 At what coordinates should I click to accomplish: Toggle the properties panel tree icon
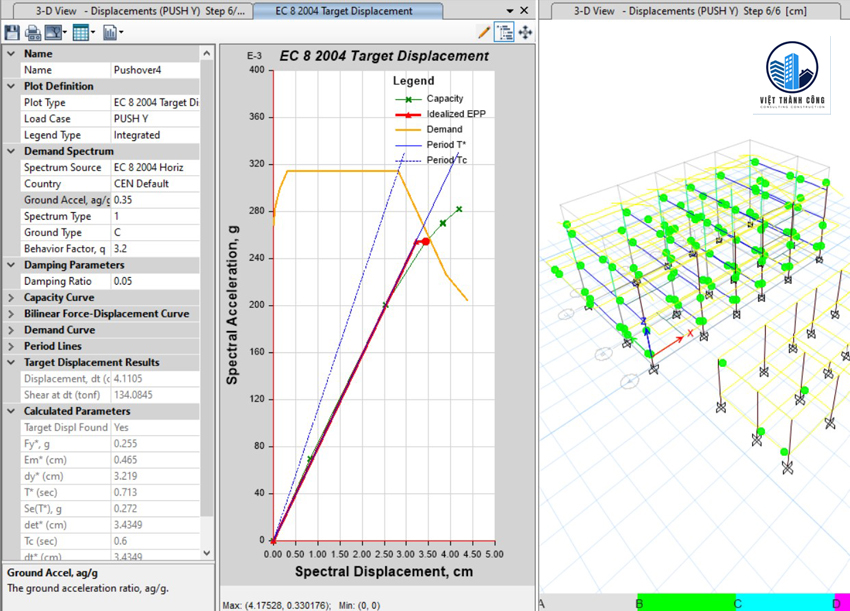coord(504,33)
